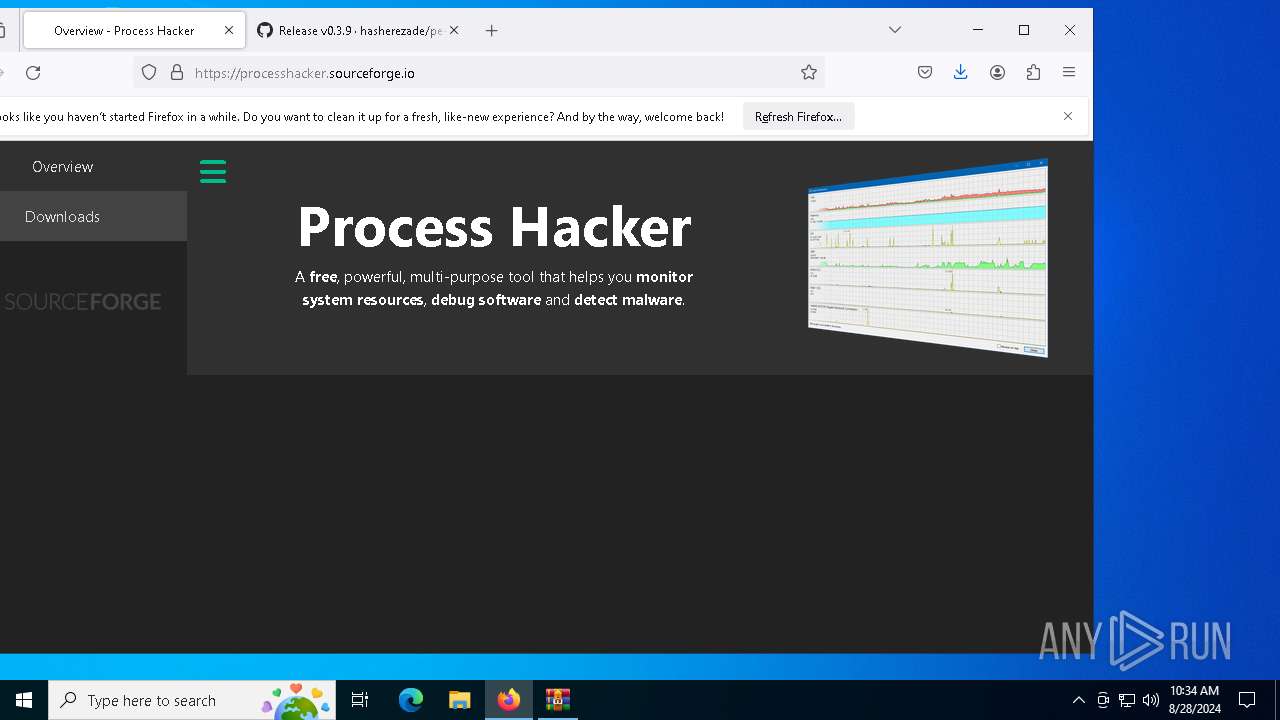Expand the list all tabs dropdown

point(895,30)
